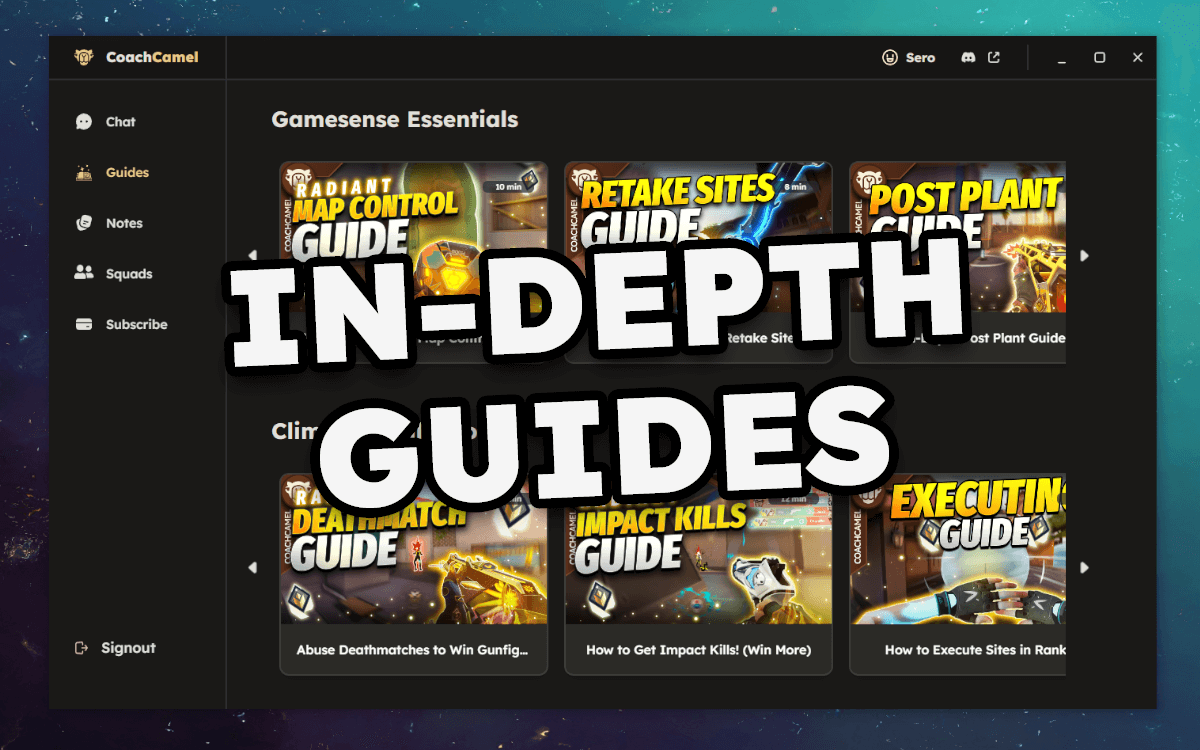Screen dimensions: 1200x750
Task: Click the Signout arrow icon
Action: coord(82,648)
